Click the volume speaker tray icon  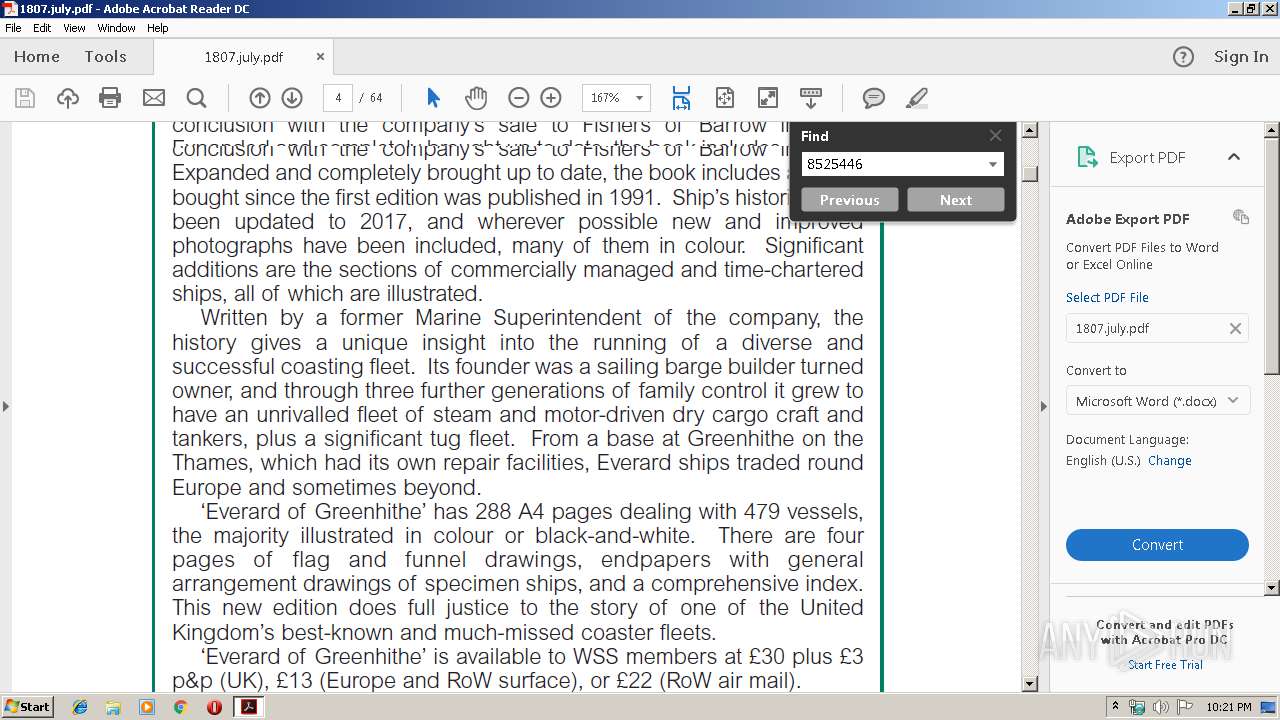coord(1160,707)
